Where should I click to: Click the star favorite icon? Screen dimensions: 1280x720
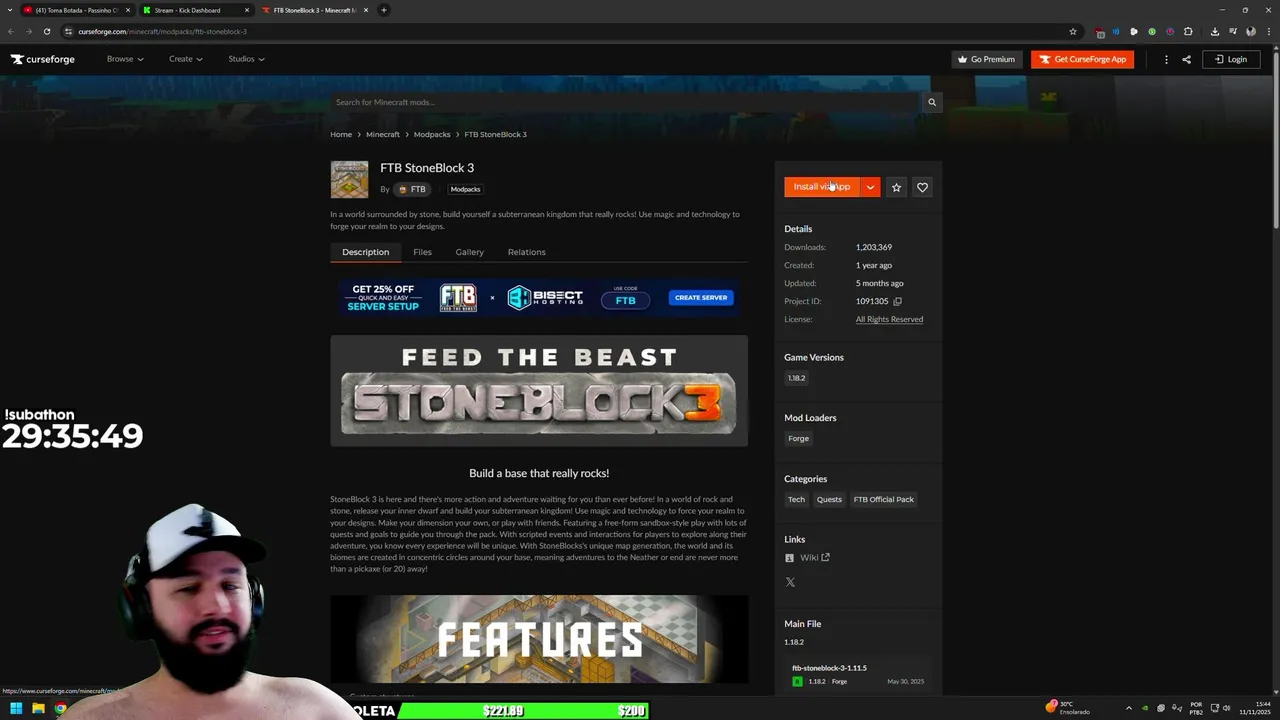click(x=896, y=187)
